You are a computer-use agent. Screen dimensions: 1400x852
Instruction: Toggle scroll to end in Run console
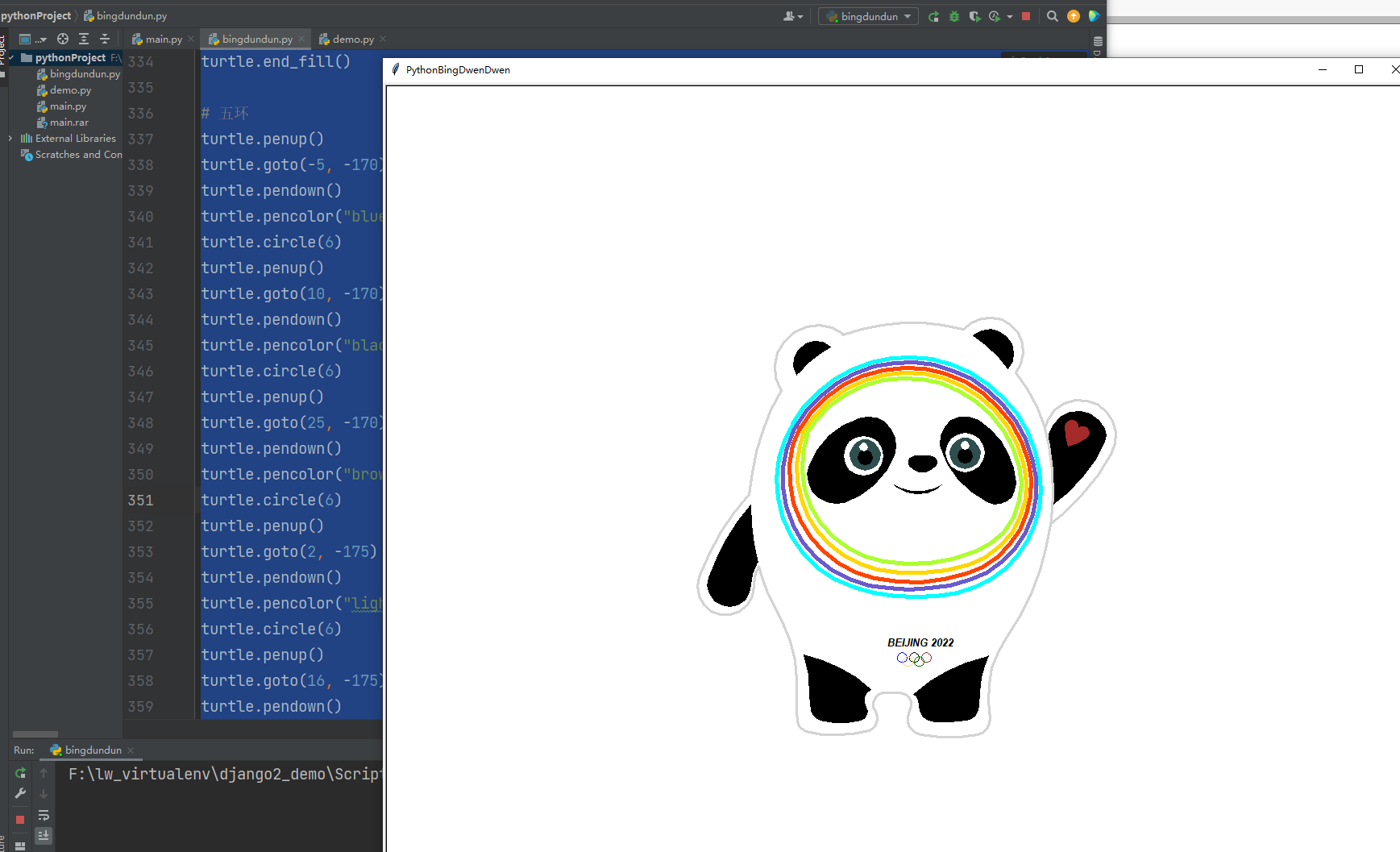44,836
